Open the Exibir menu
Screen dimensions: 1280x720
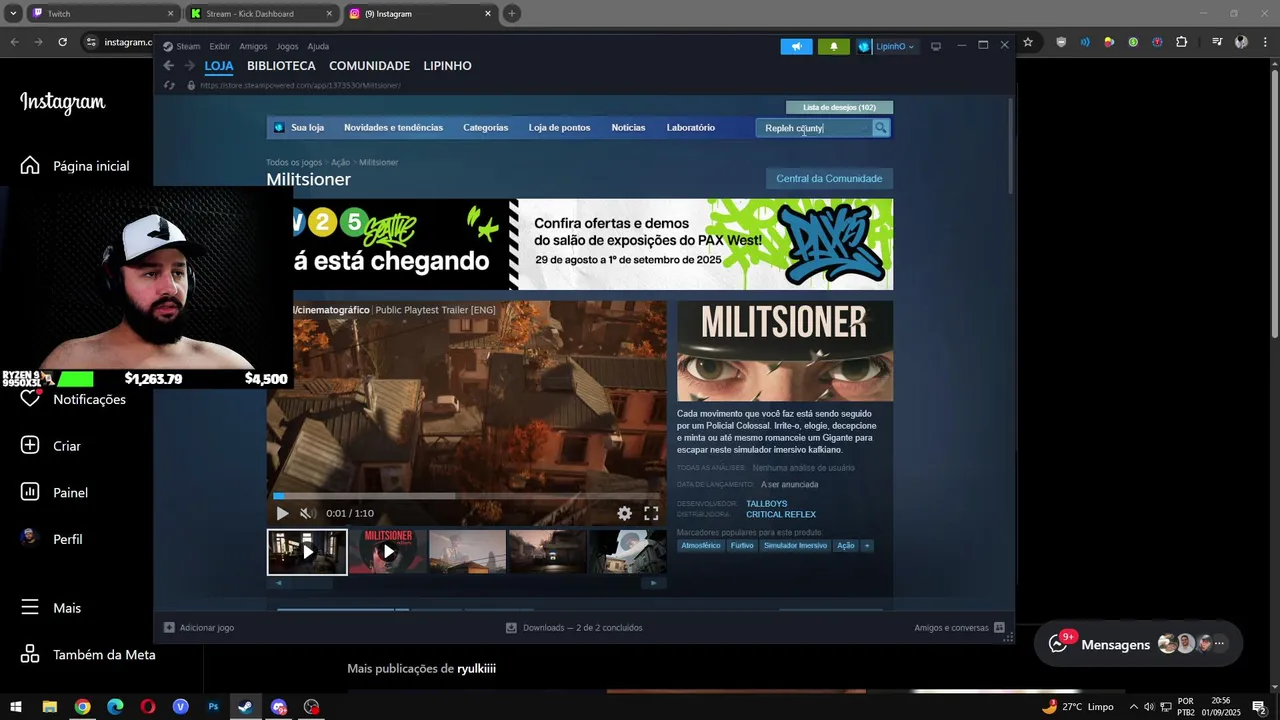pos(219,46)
